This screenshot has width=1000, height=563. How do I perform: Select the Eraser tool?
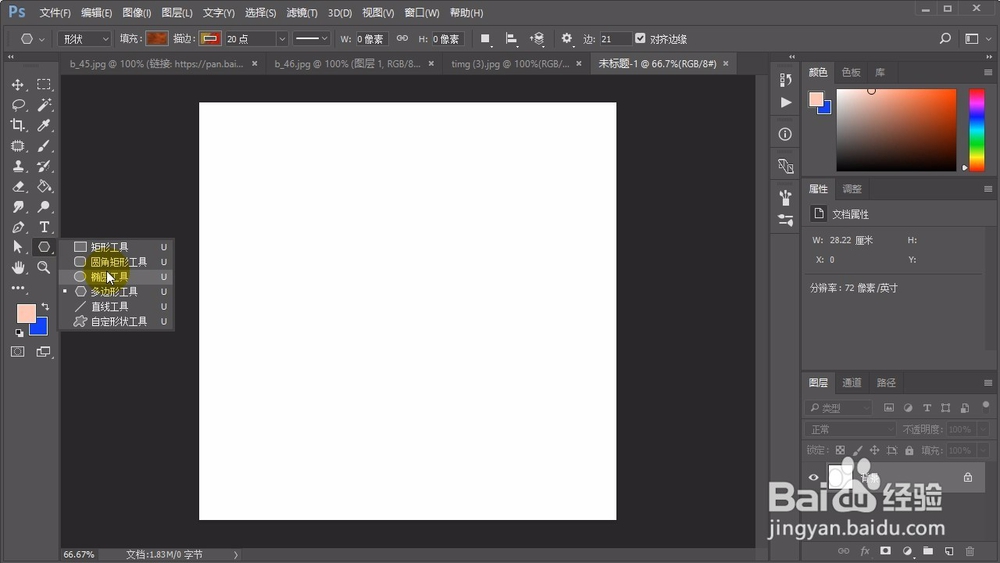[18, 187]
